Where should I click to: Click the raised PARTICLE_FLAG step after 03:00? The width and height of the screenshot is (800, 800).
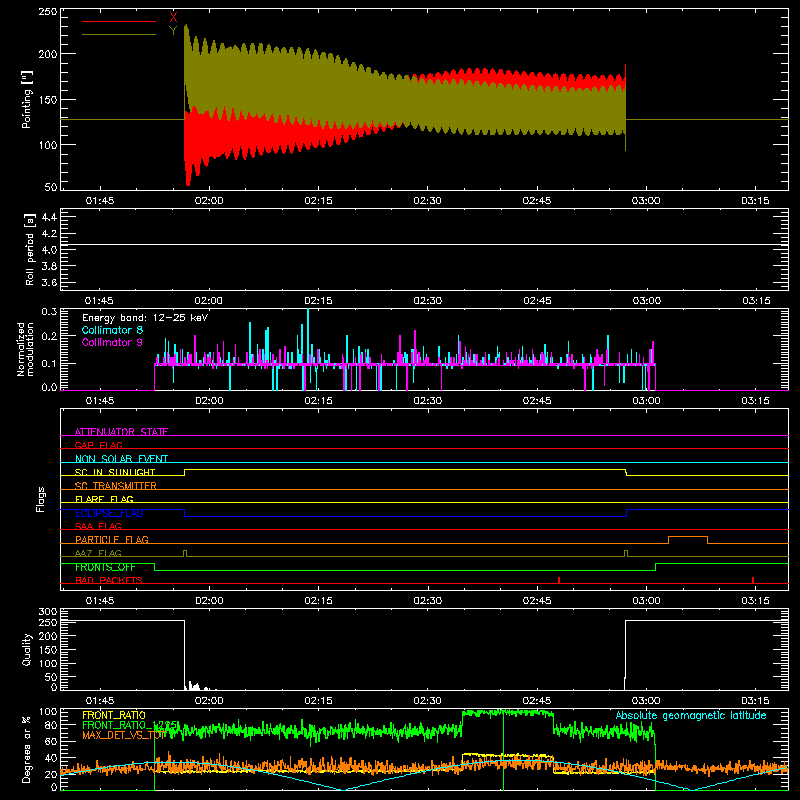pyautogui.click(x=688, y=537)
